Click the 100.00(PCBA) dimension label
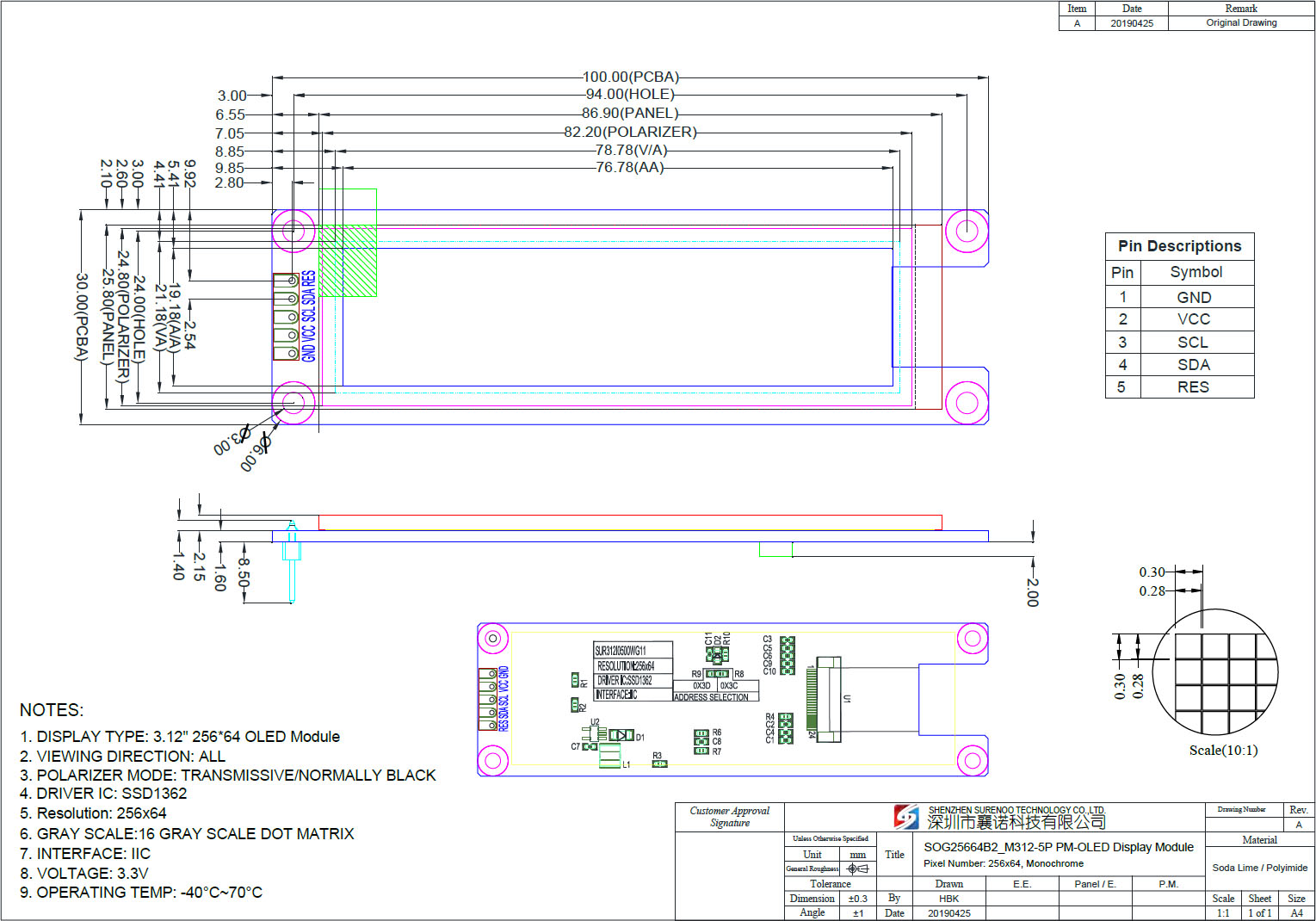Image resolution: width=1316 pixels, height=921 pixels. point(630,77)
